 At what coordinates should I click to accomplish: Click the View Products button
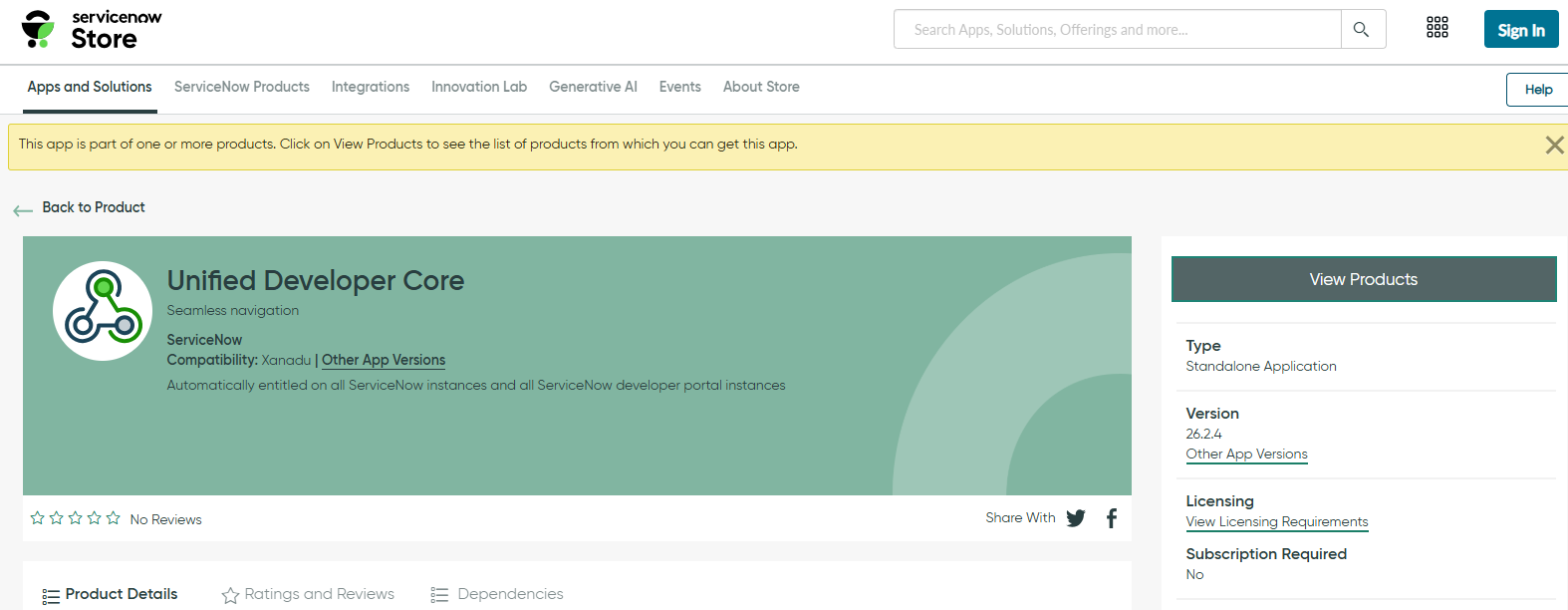pos(1364,279)
